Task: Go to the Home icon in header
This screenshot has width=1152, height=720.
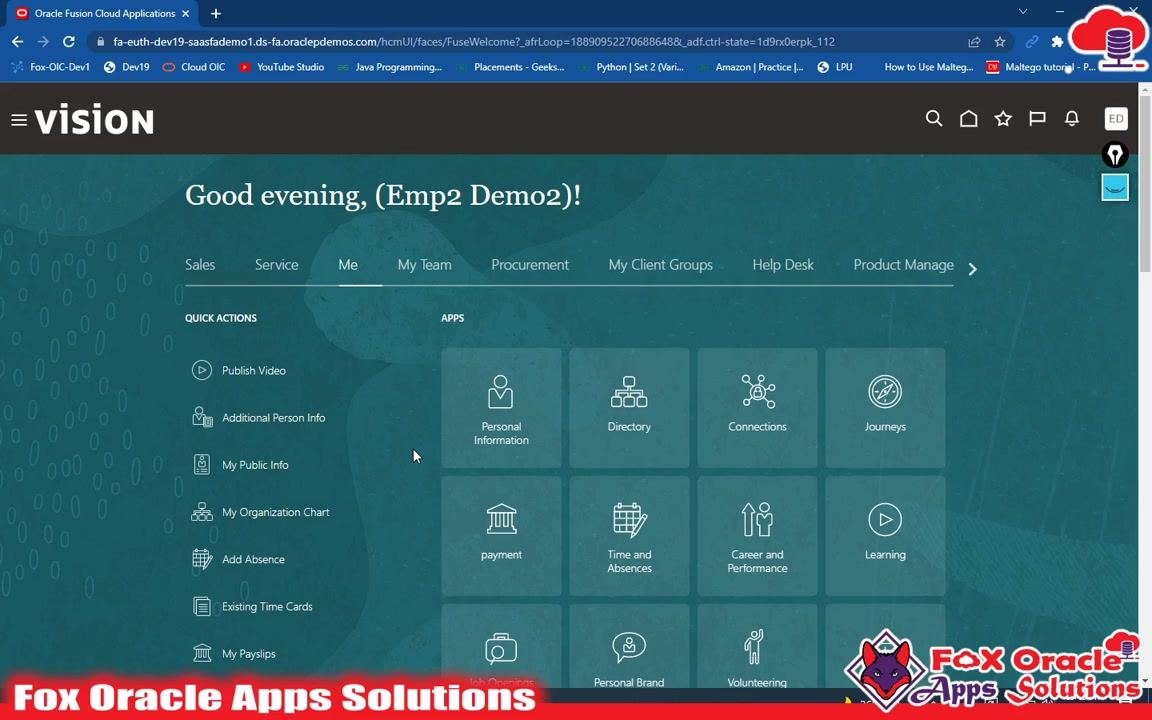Action: (x=968, y=118)
